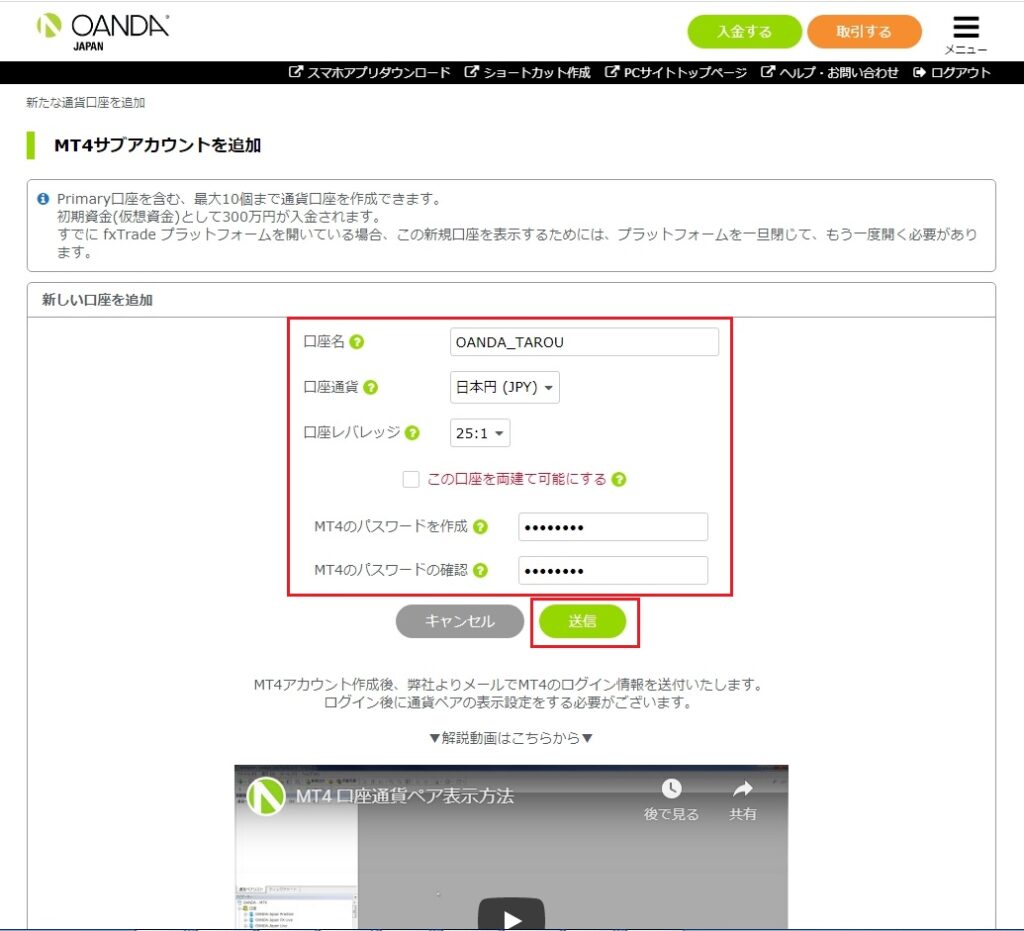
Task: Play the MT4 tutorial video
Action: tap(511, 914)
